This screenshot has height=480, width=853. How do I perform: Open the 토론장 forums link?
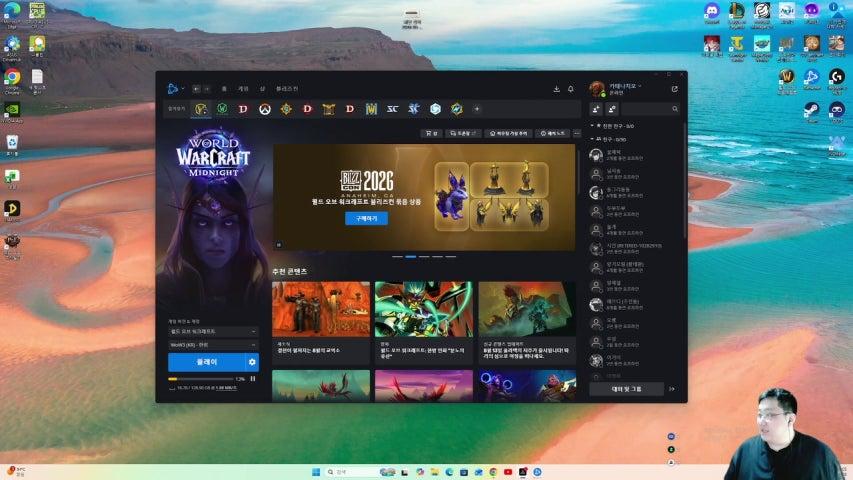pyautogui.click(x=463, y=133)
